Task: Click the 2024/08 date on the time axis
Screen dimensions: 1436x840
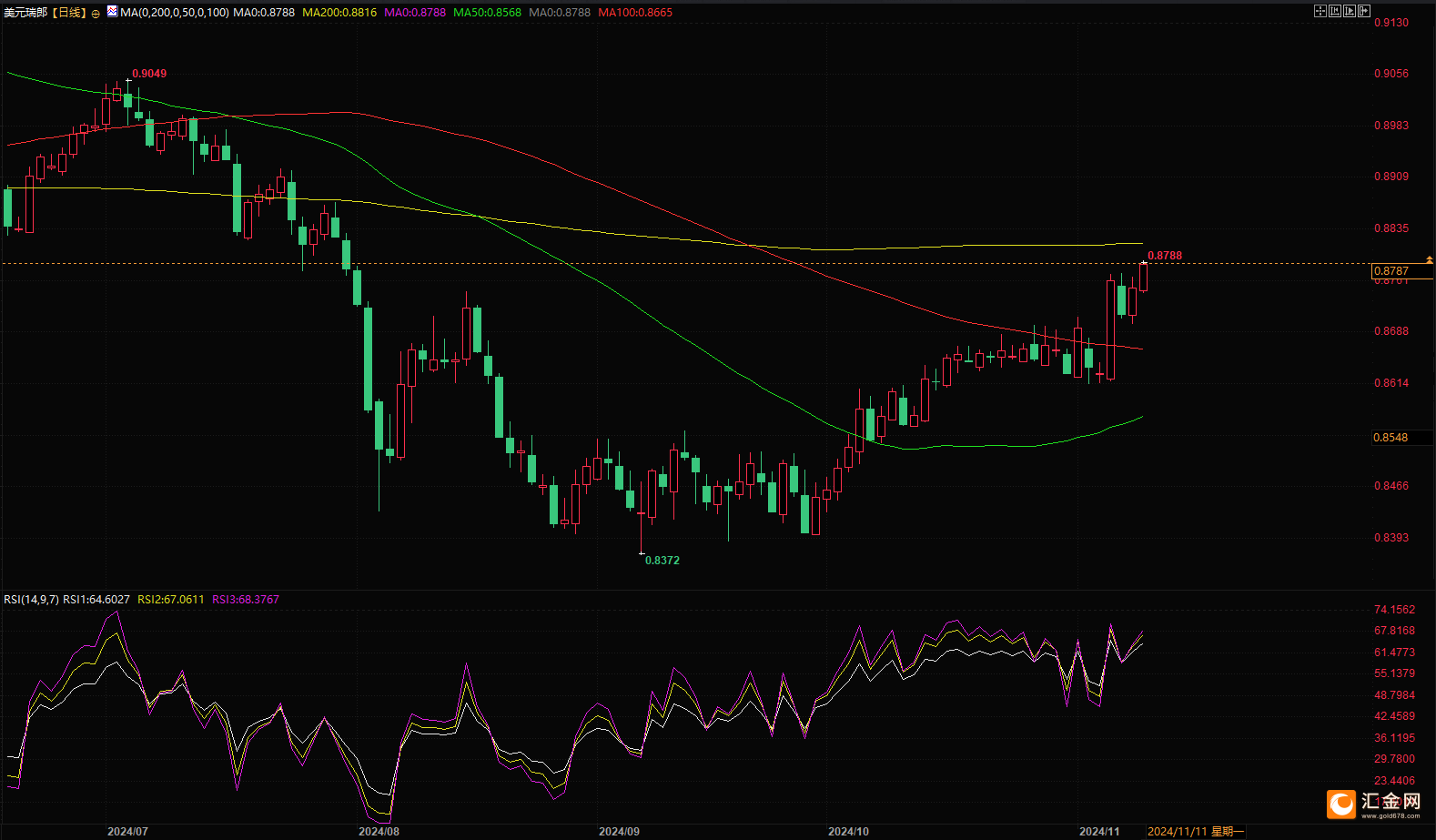Action: [379, 832]
